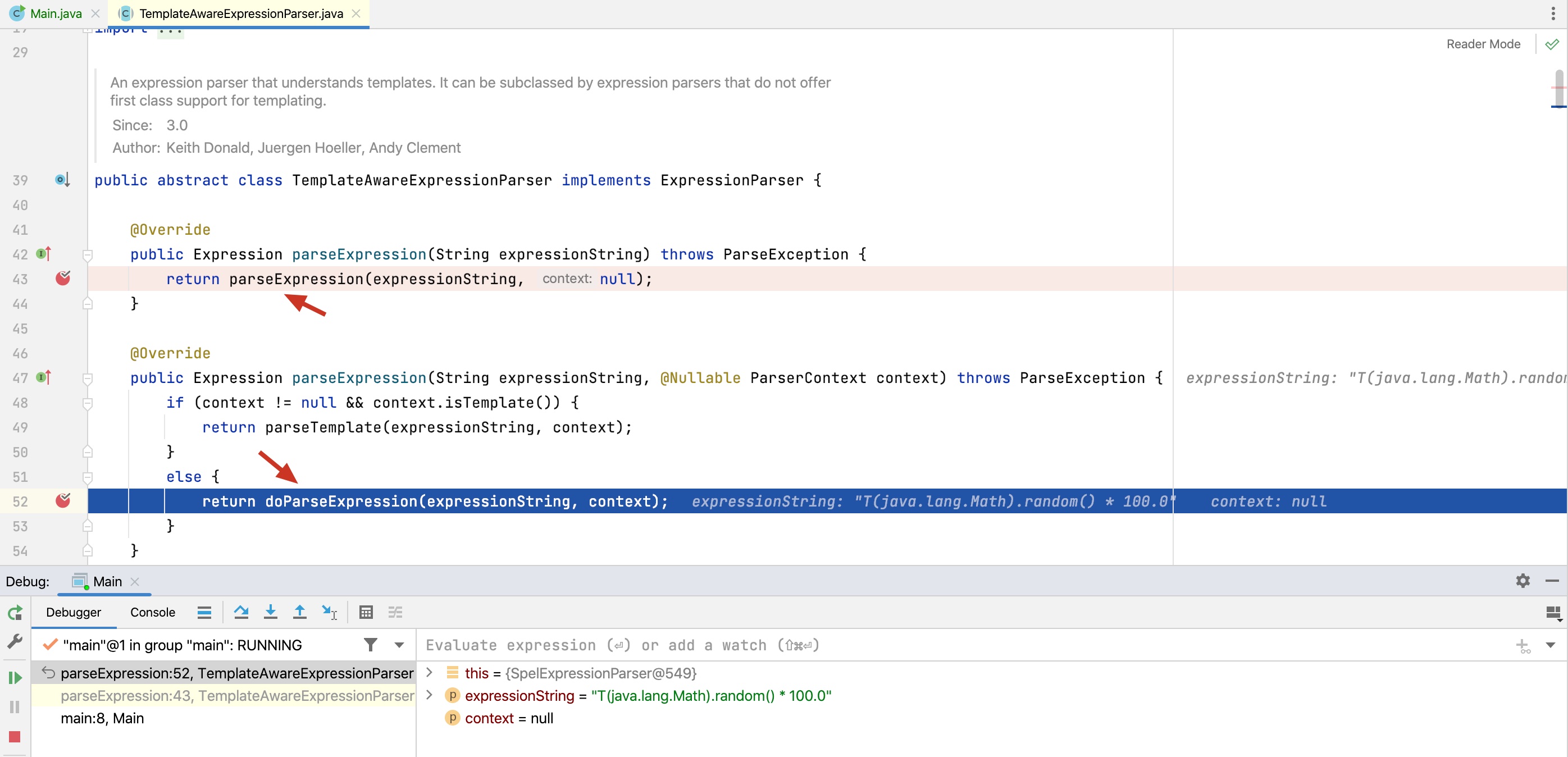
Task: Select the parseExpression:43 stack frame
Action: [224, 696]
